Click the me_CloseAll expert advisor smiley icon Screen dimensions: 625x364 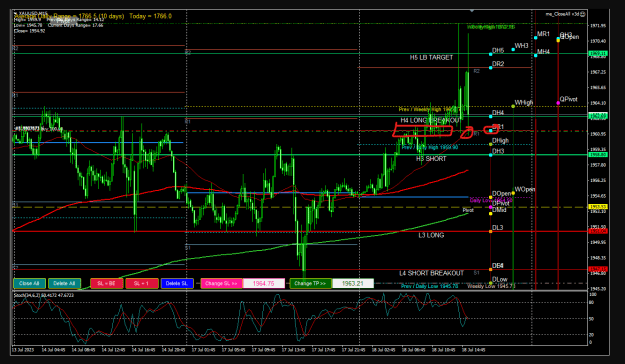(x=583, y=14)
